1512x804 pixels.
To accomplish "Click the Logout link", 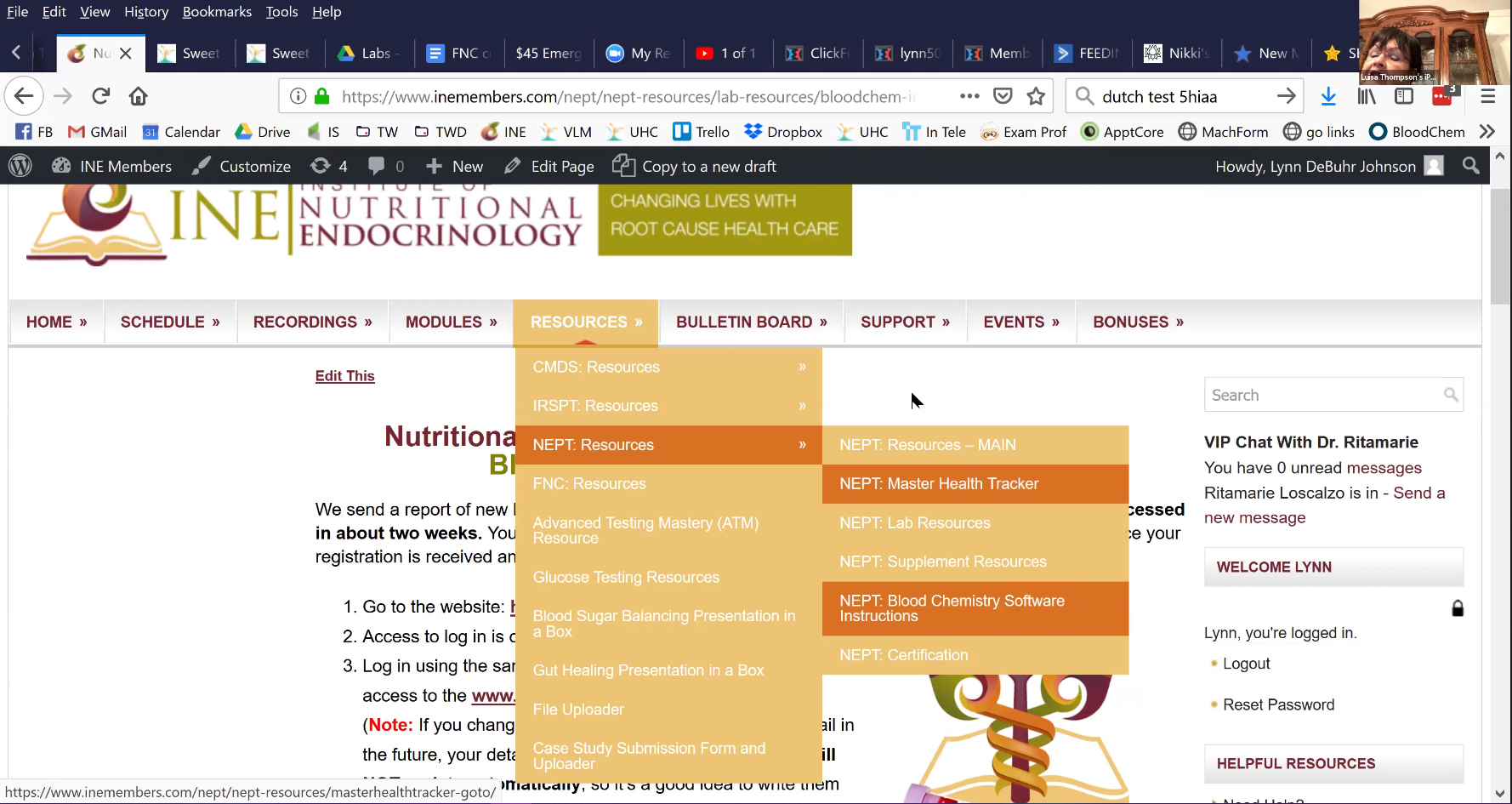I will point(1246,664).
